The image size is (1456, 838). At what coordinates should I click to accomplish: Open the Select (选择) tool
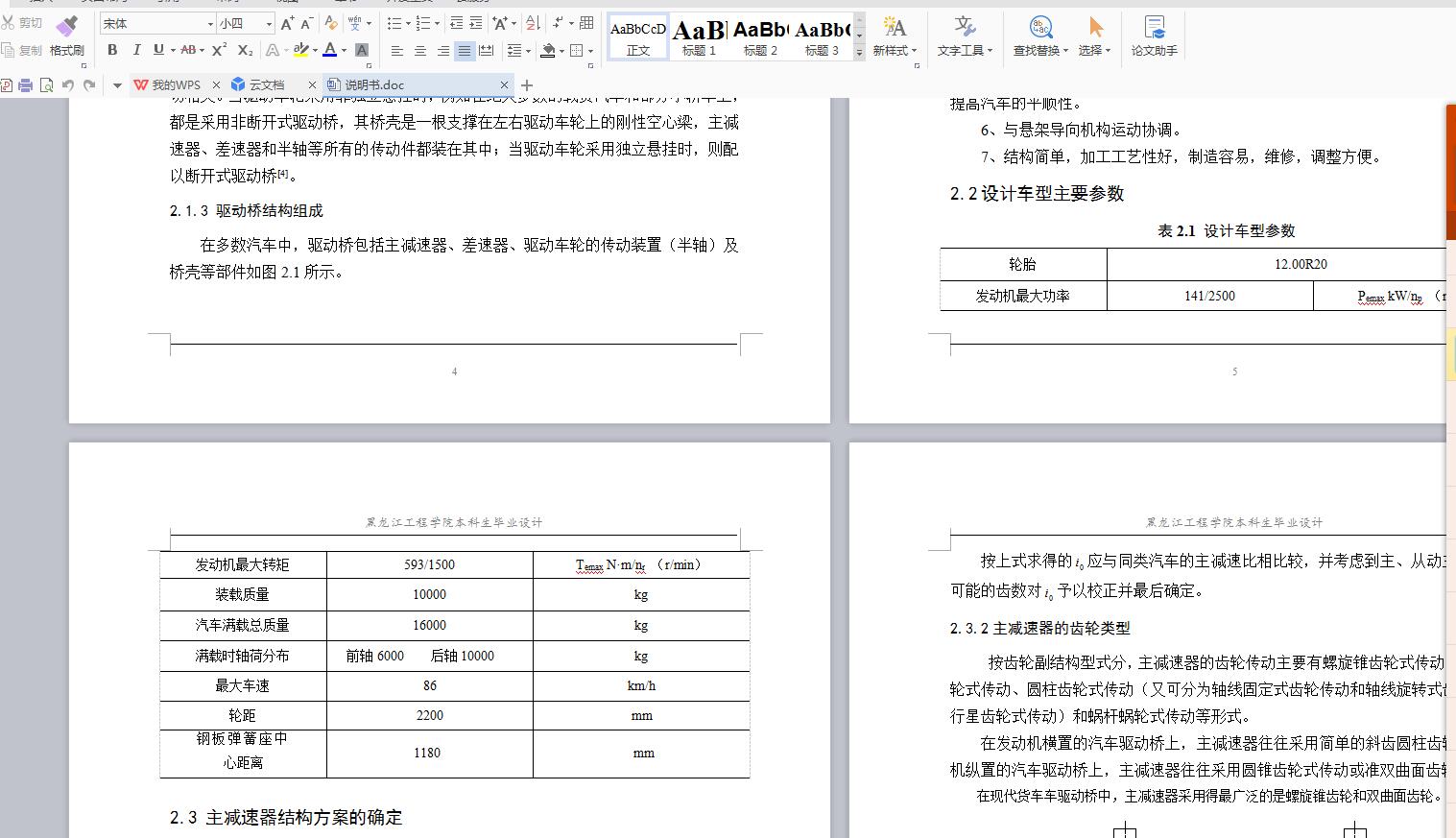[1094, 36]
